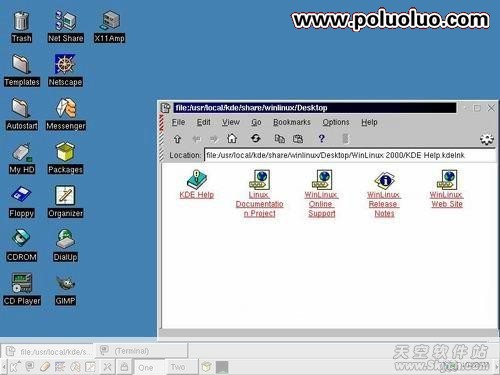Open WinLinux Online Support link
This screenshot has width=500, height=375.
coord(322,194)
